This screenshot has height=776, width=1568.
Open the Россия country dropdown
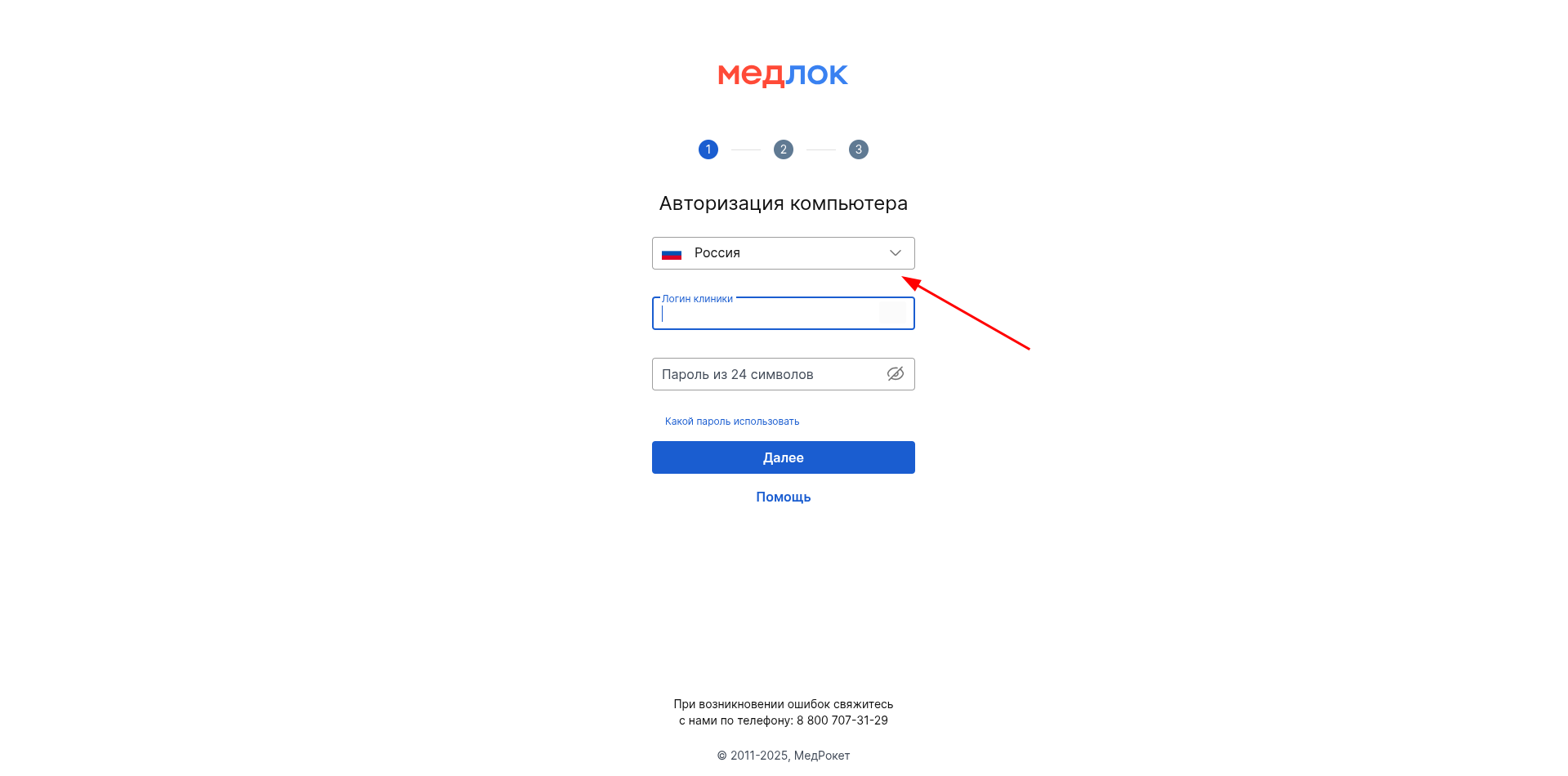point(784,253)
